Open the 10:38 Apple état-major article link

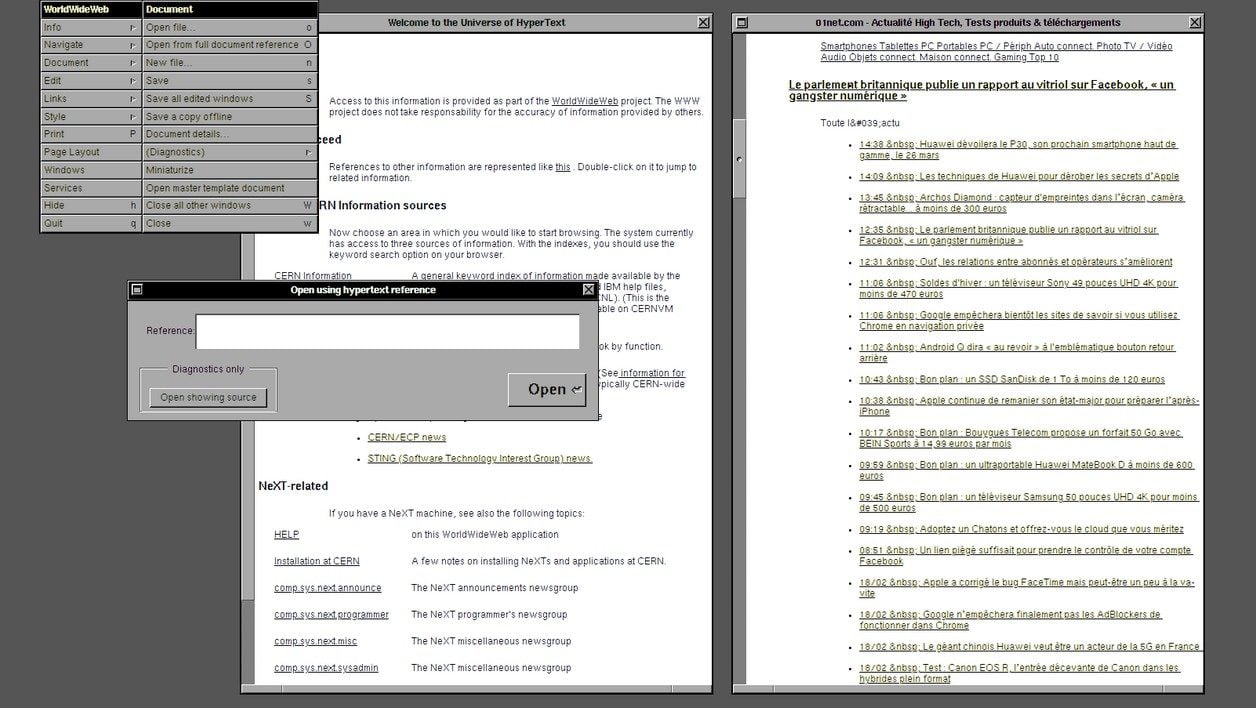pos(1029,406)
